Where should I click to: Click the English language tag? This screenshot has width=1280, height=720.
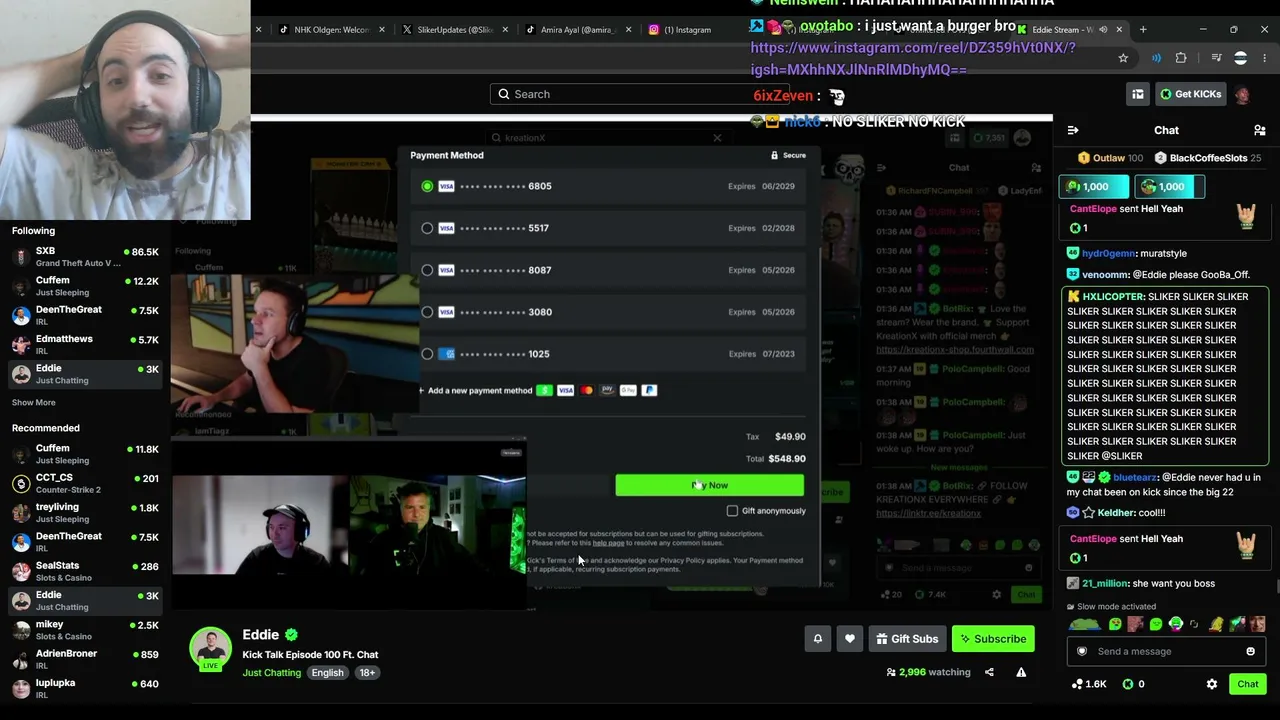coord(327,673)
